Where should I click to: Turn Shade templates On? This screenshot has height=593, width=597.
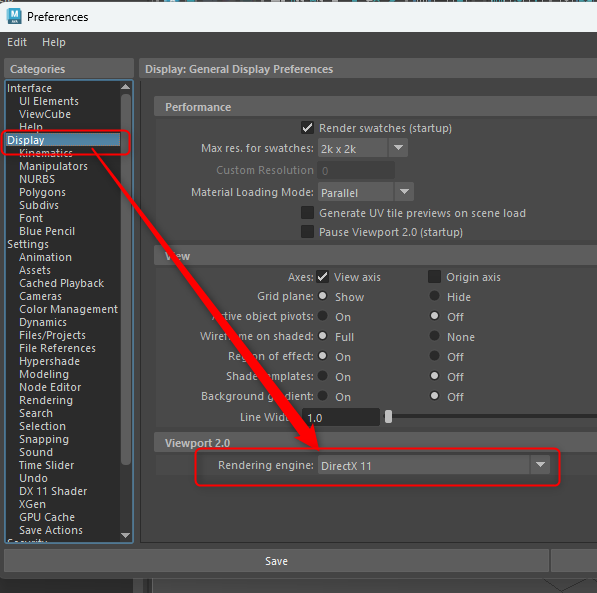tap(322, 376)
